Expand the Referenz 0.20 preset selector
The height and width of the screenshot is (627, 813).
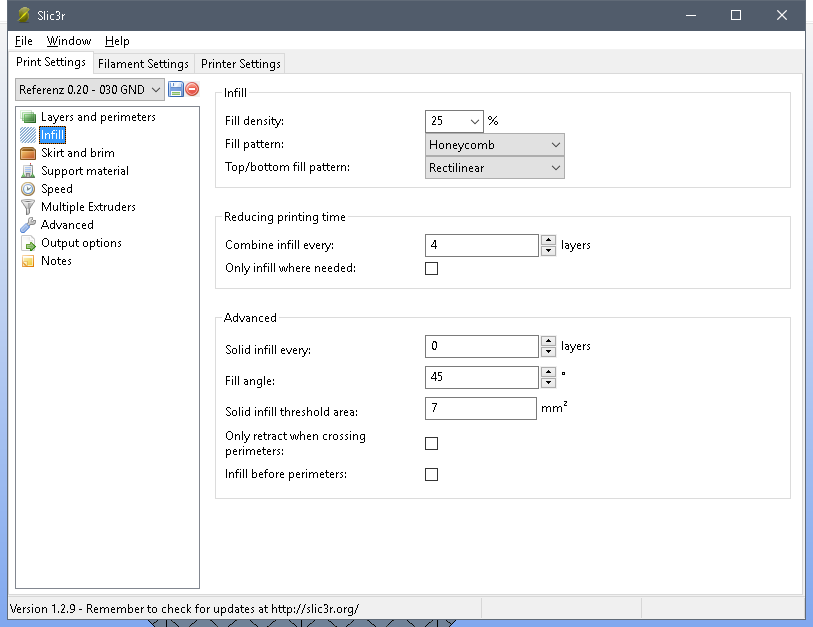[x=90, y=89]
